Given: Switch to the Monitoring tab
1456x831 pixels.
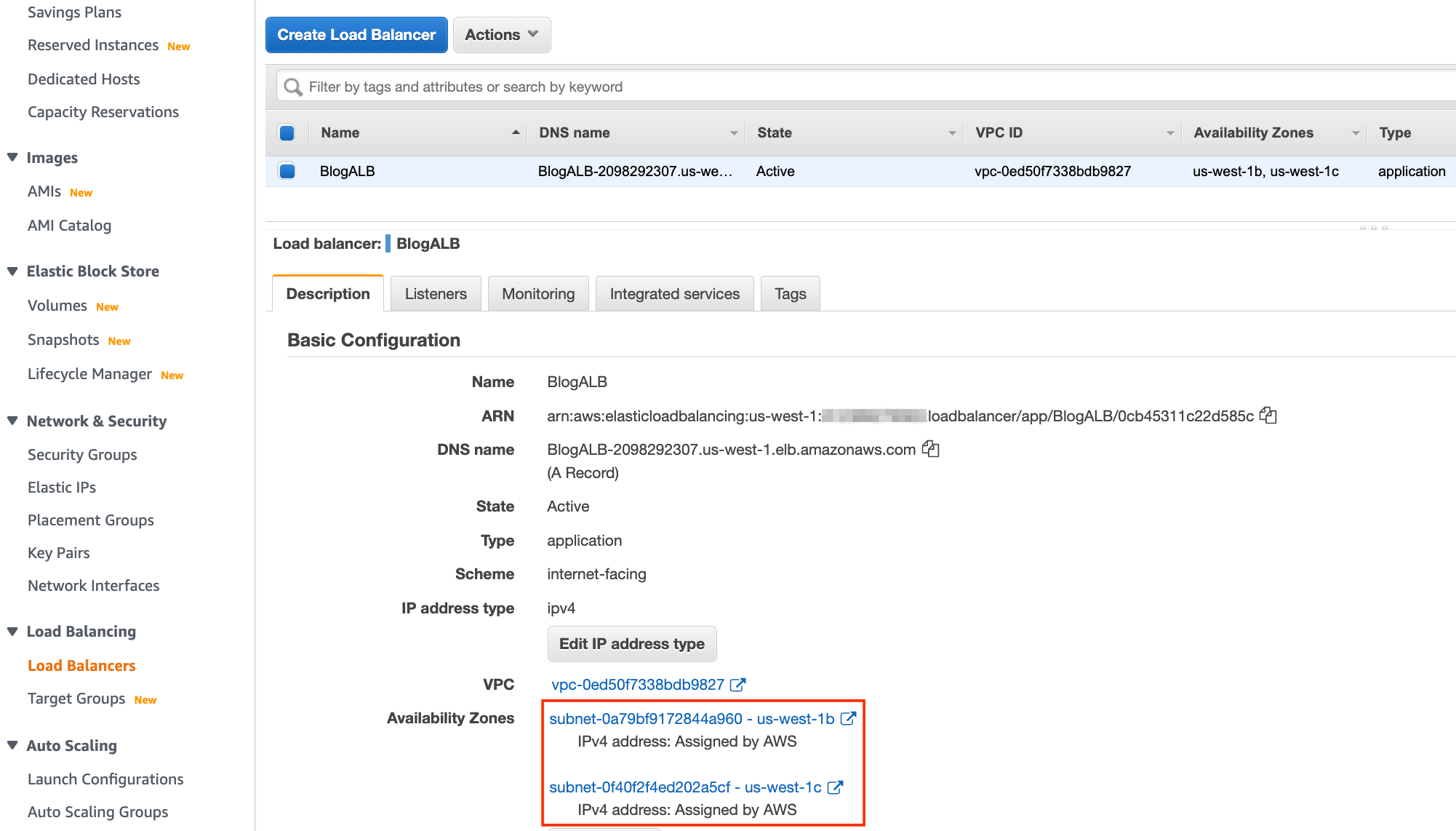Looking at the screenshot, I should coord(537,293).
